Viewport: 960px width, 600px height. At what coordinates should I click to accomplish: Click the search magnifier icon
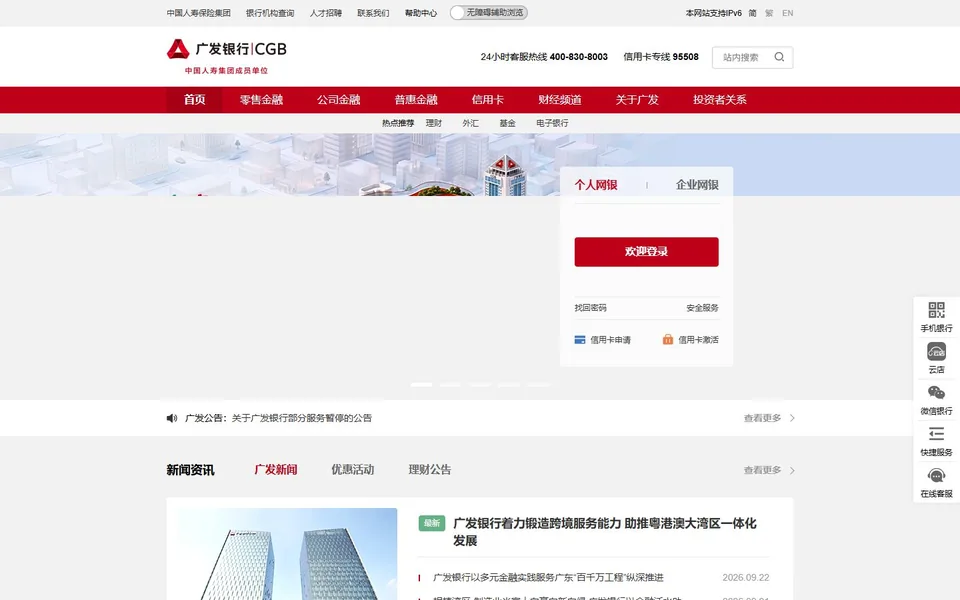click(779, 57)
